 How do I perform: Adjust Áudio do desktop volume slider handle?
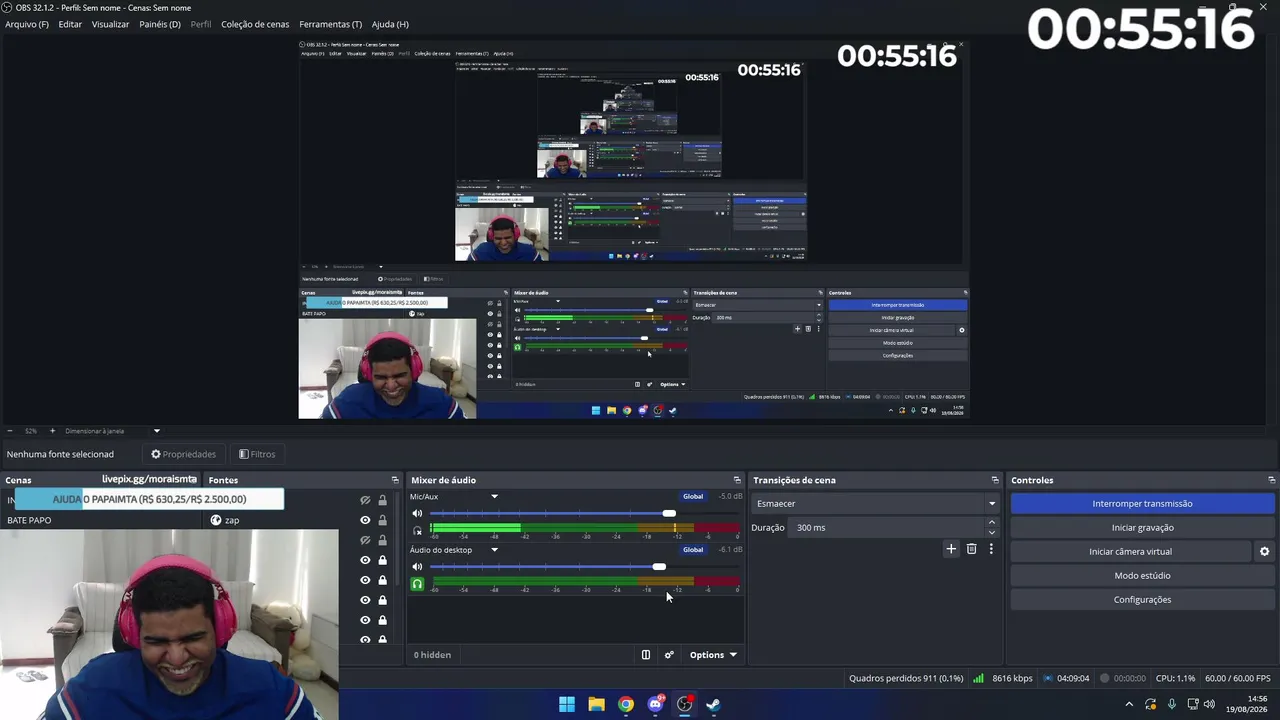point(659,567)
